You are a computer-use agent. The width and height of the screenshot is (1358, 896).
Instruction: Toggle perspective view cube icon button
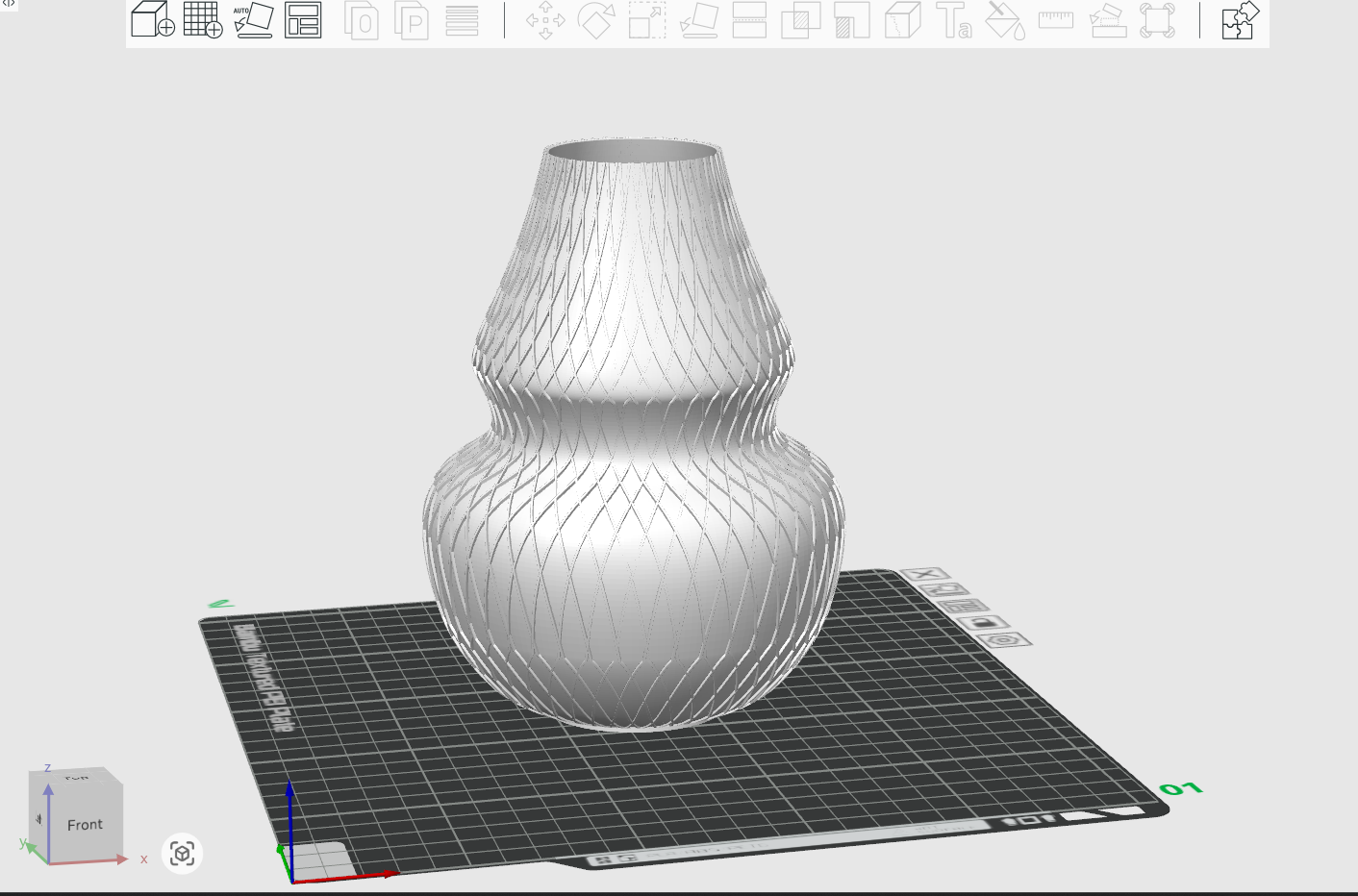click(x=183, y=854)
